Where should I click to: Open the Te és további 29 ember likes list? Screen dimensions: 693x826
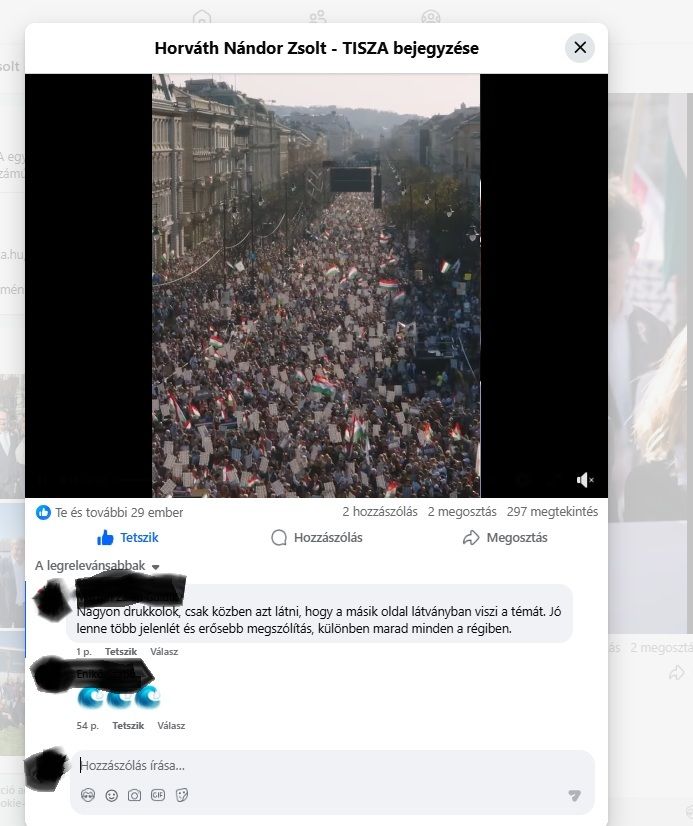[x=119, y=513]
